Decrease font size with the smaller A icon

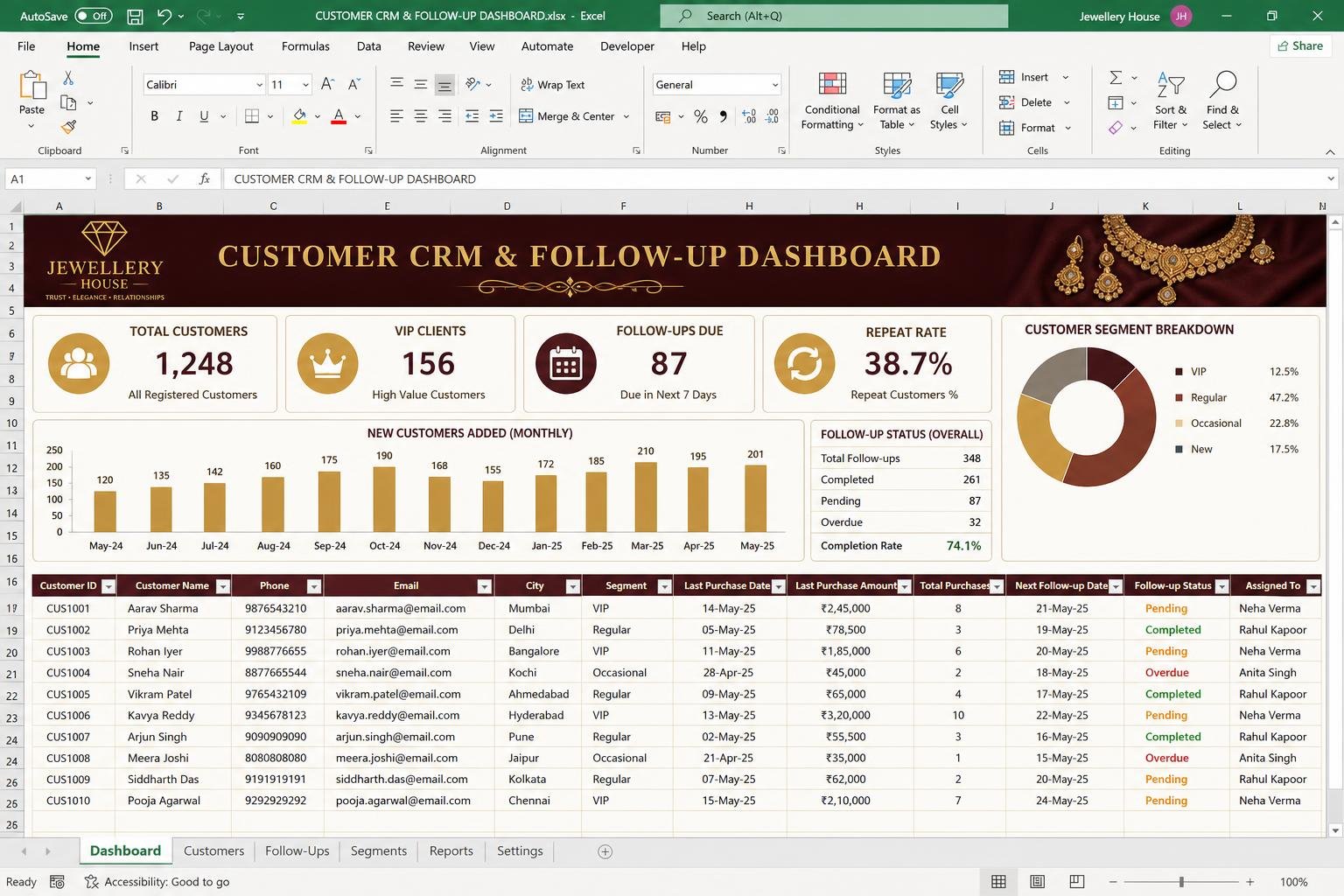tap(353, 84)
